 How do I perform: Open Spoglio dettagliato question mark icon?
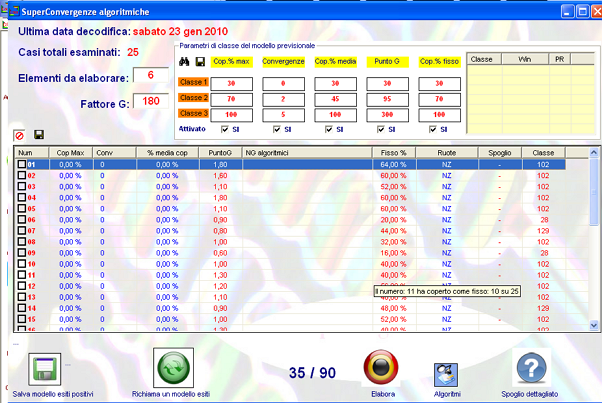click(x=532, y=369)
